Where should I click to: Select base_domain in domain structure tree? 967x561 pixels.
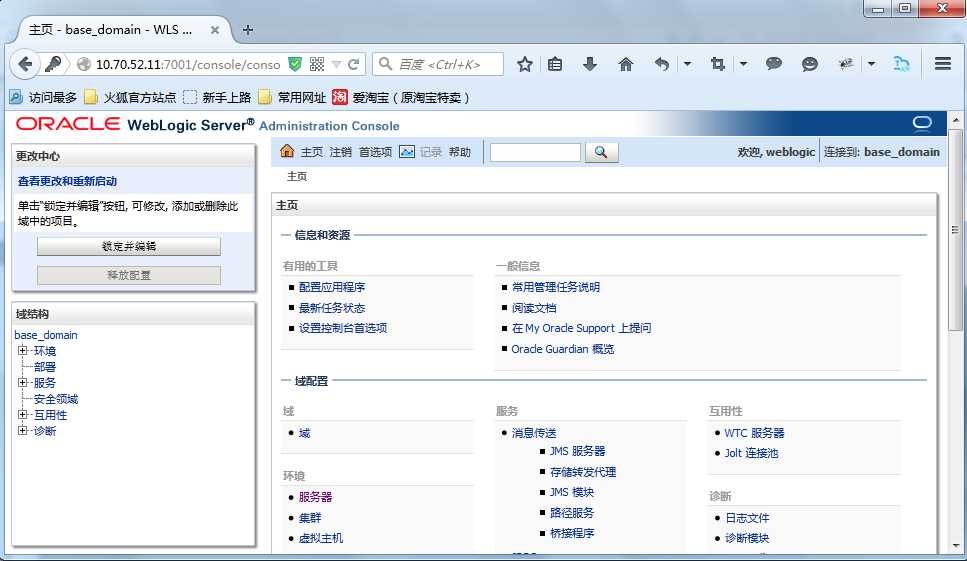point(46,335)
